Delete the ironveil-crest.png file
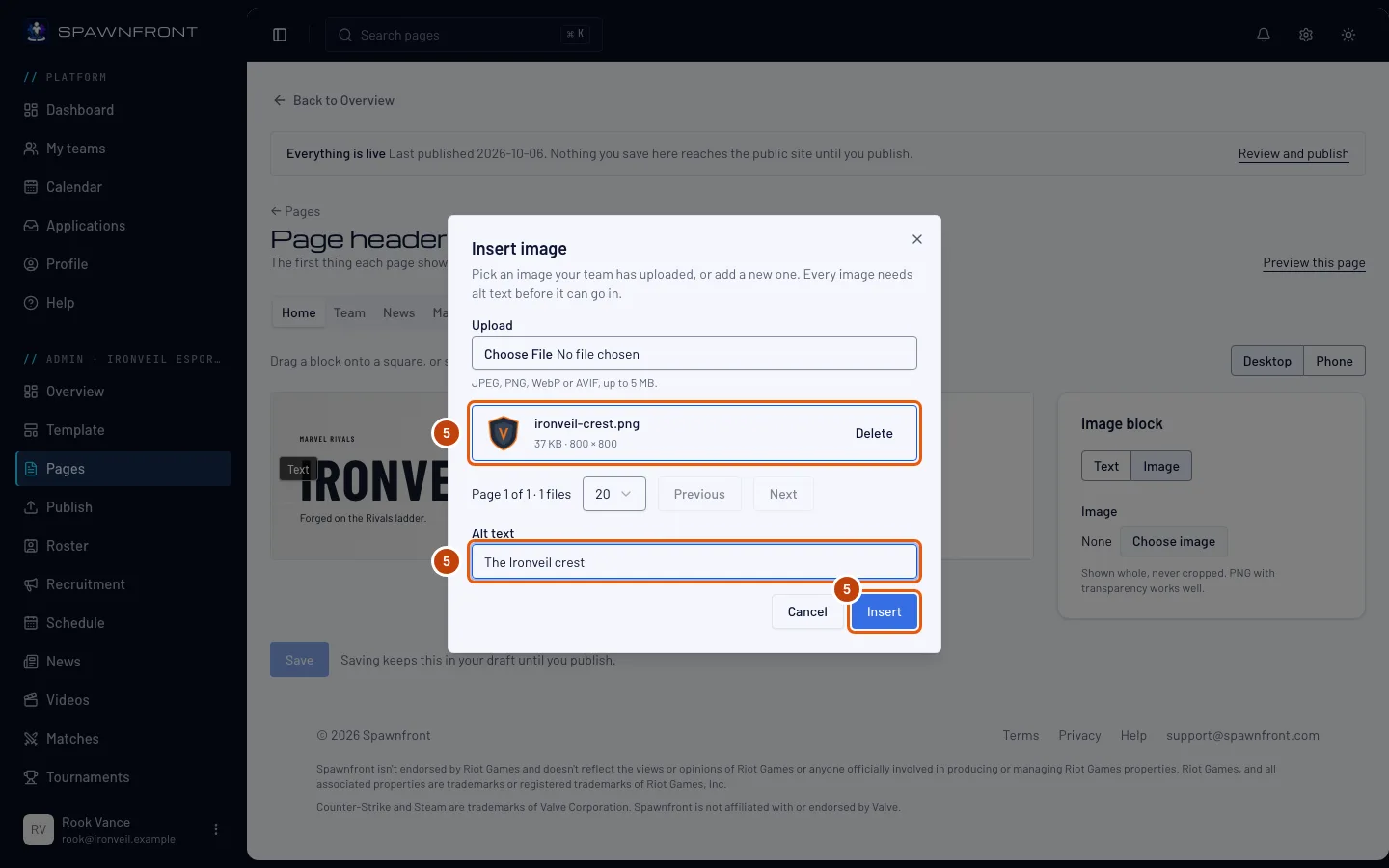This screenshot has width=1389, height=868. 874,433
